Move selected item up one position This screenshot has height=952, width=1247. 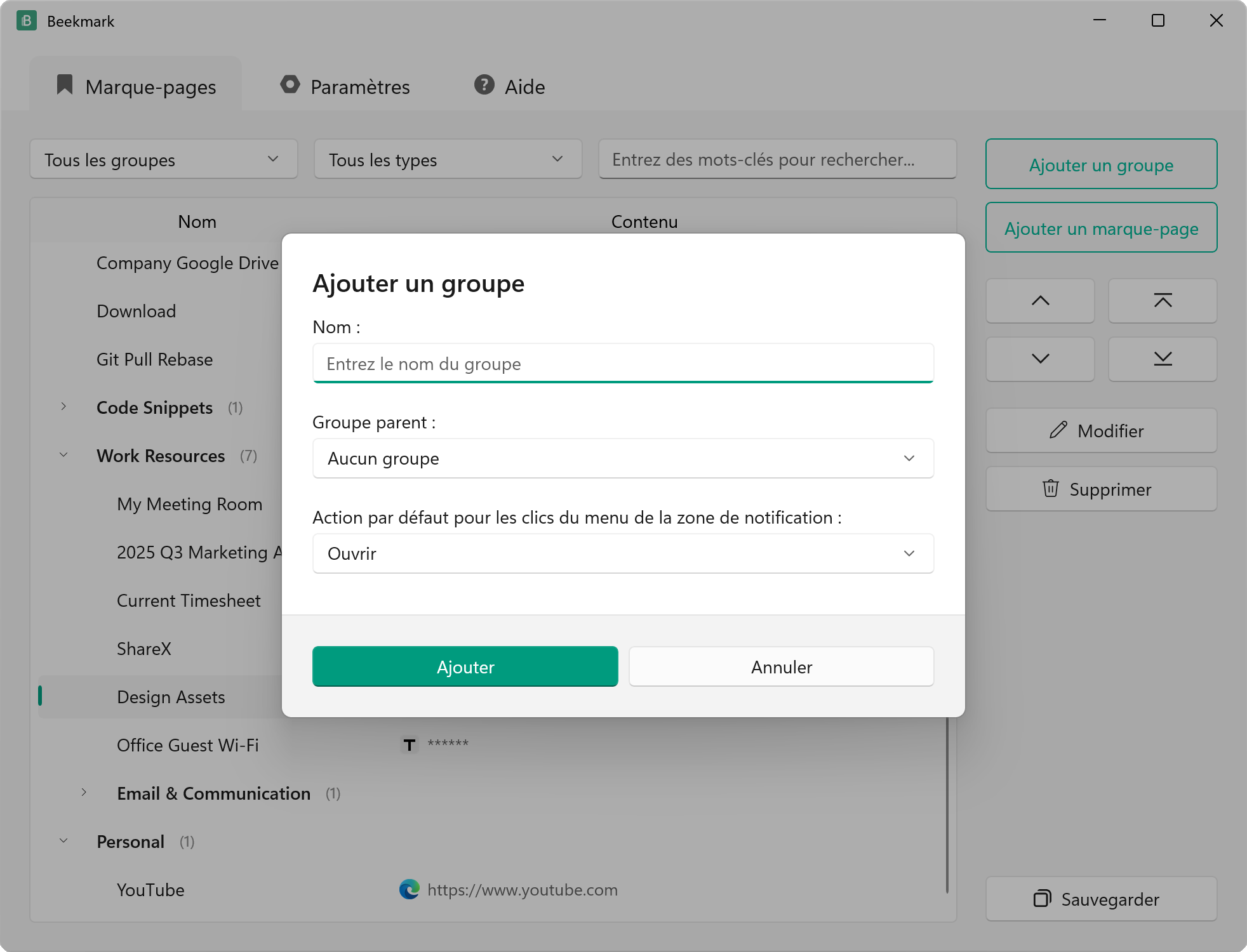point(1041,301)
